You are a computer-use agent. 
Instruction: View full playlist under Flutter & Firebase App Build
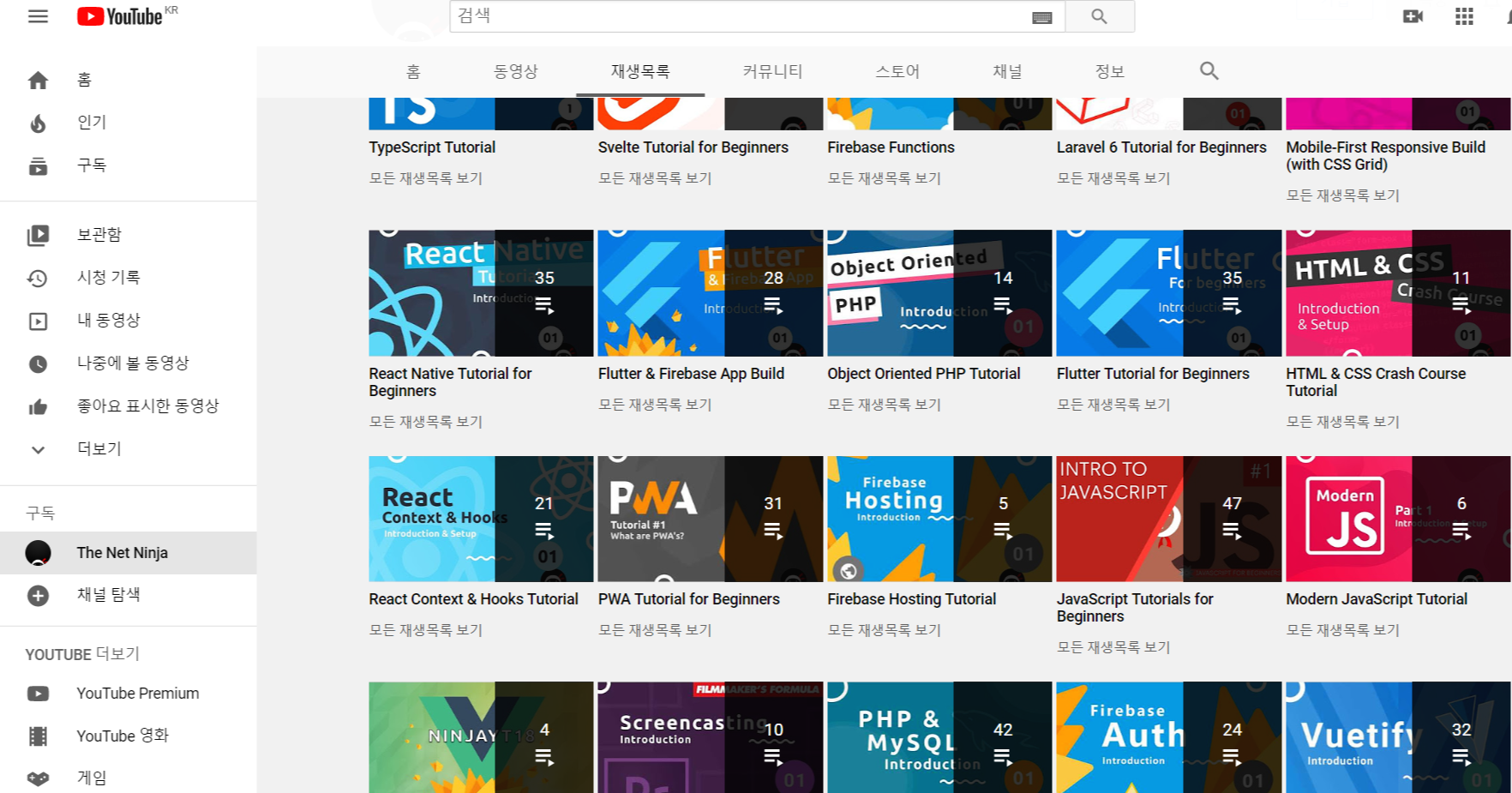point(655,405)
